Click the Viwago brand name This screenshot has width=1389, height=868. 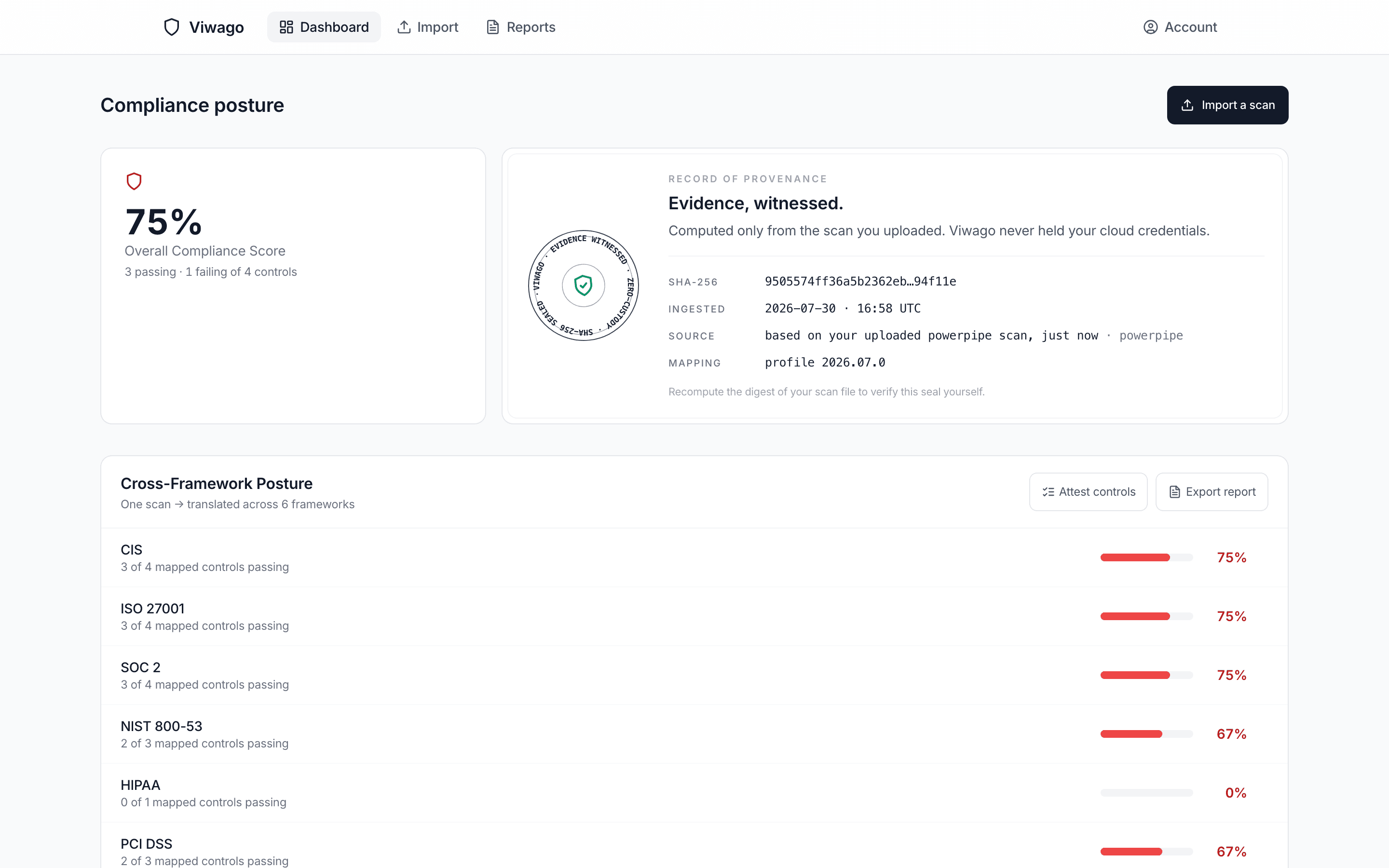[x=217, y=27]
